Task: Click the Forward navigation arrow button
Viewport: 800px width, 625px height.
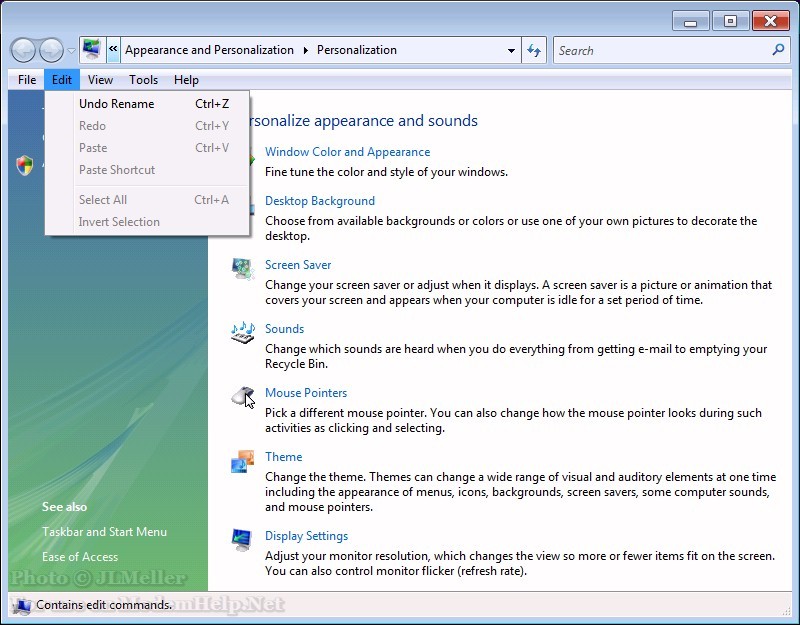Action: [x=51, y=50]
